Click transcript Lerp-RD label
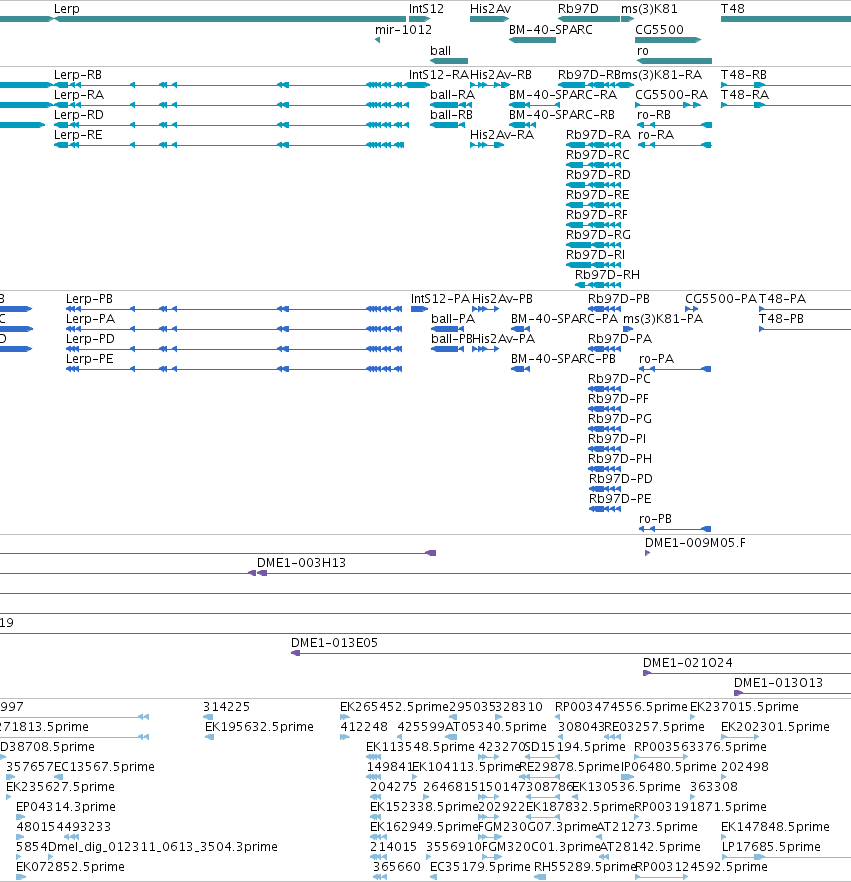This screenshot has height=882, width=851. click(x=78, y=115)
